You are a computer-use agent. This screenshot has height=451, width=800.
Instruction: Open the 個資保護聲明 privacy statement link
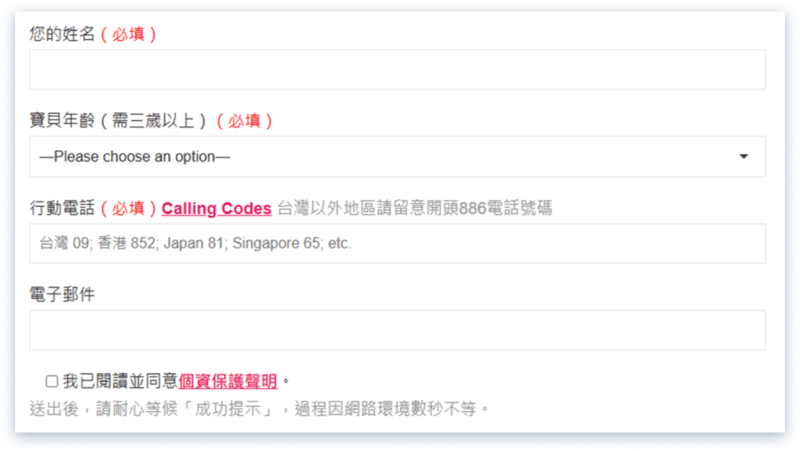[x=229, y=381]
